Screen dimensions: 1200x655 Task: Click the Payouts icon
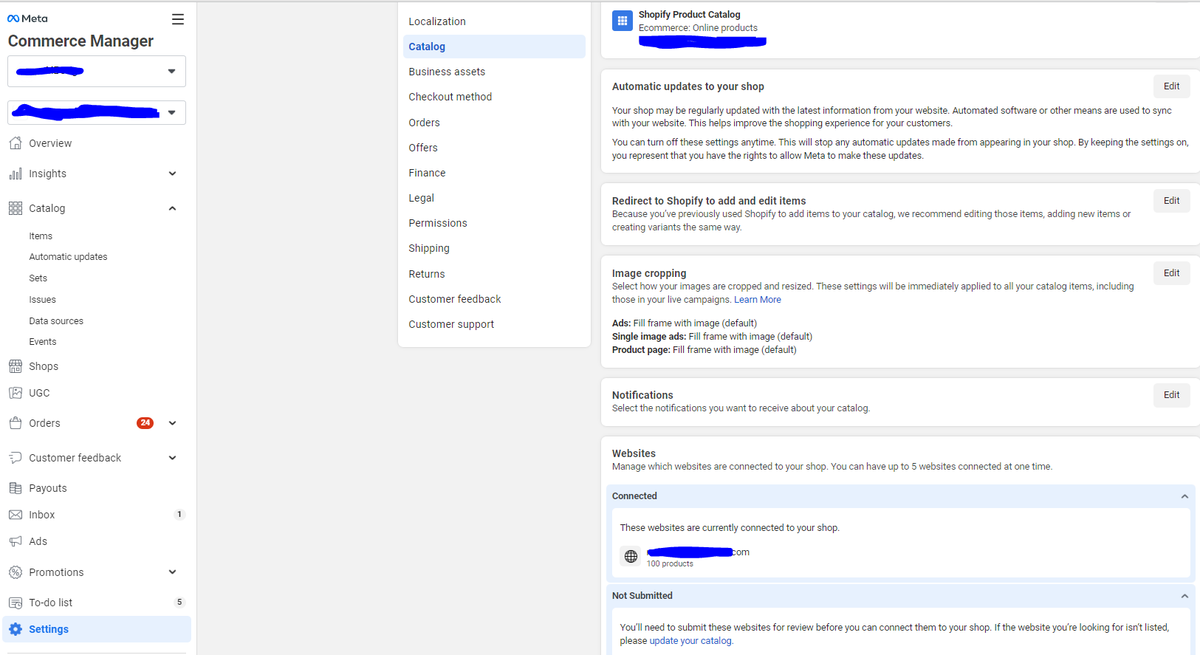[15, 488]
